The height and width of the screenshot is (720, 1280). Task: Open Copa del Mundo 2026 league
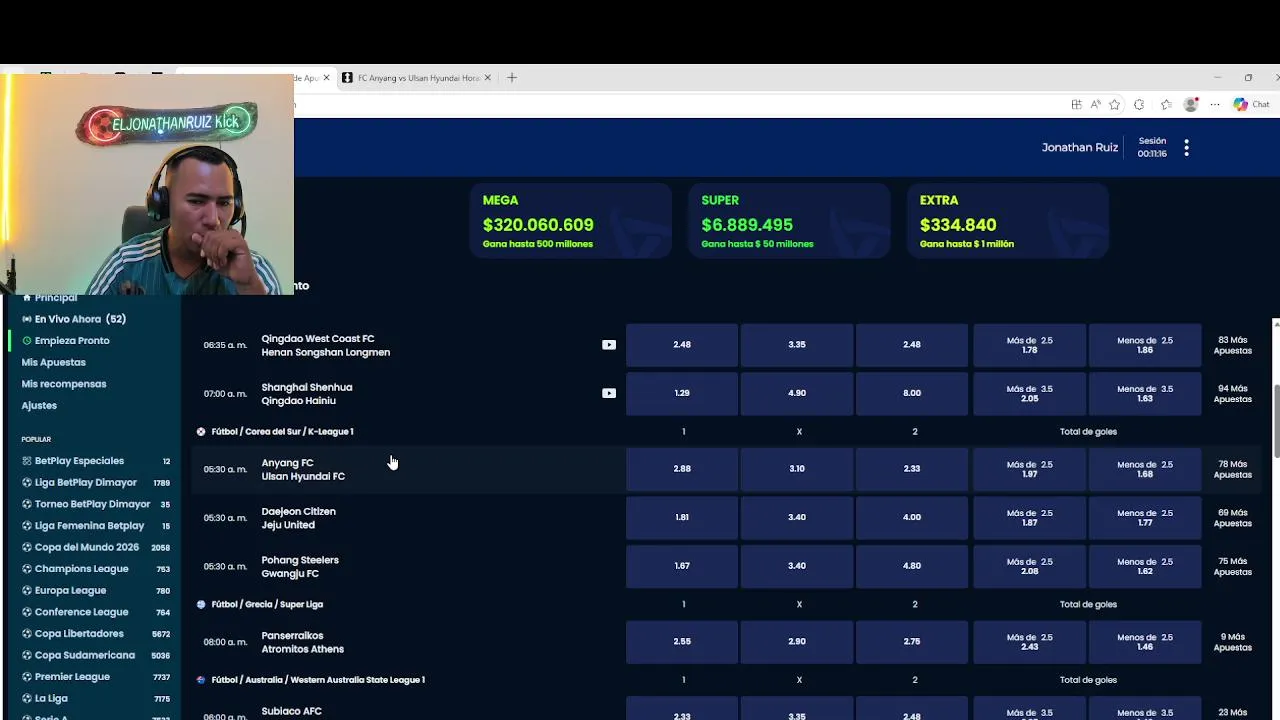(96, 548)
